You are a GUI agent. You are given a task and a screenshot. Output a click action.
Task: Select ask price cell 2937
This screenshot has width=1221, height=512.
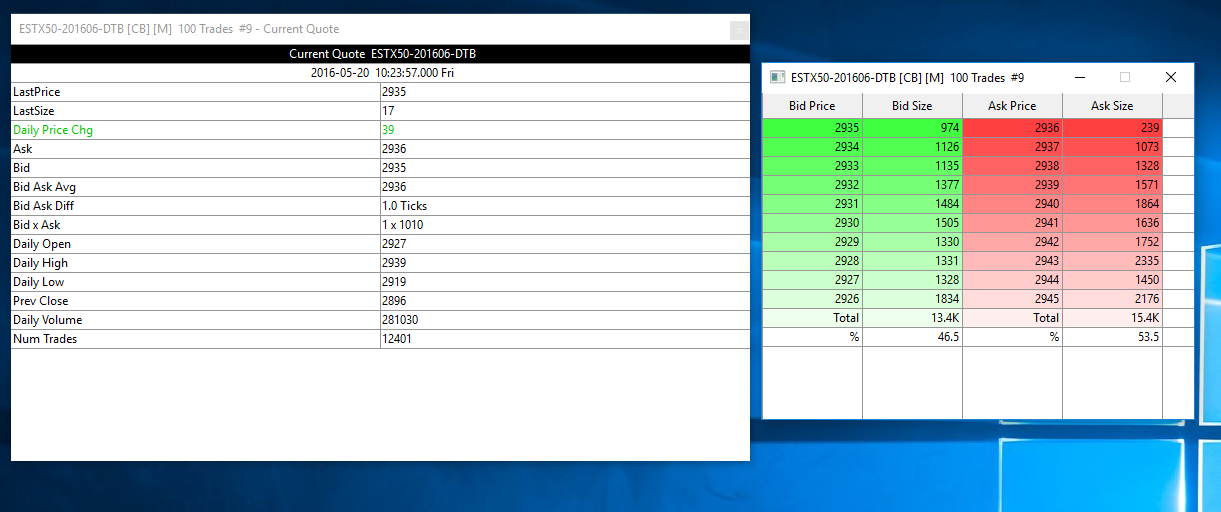1012,147
